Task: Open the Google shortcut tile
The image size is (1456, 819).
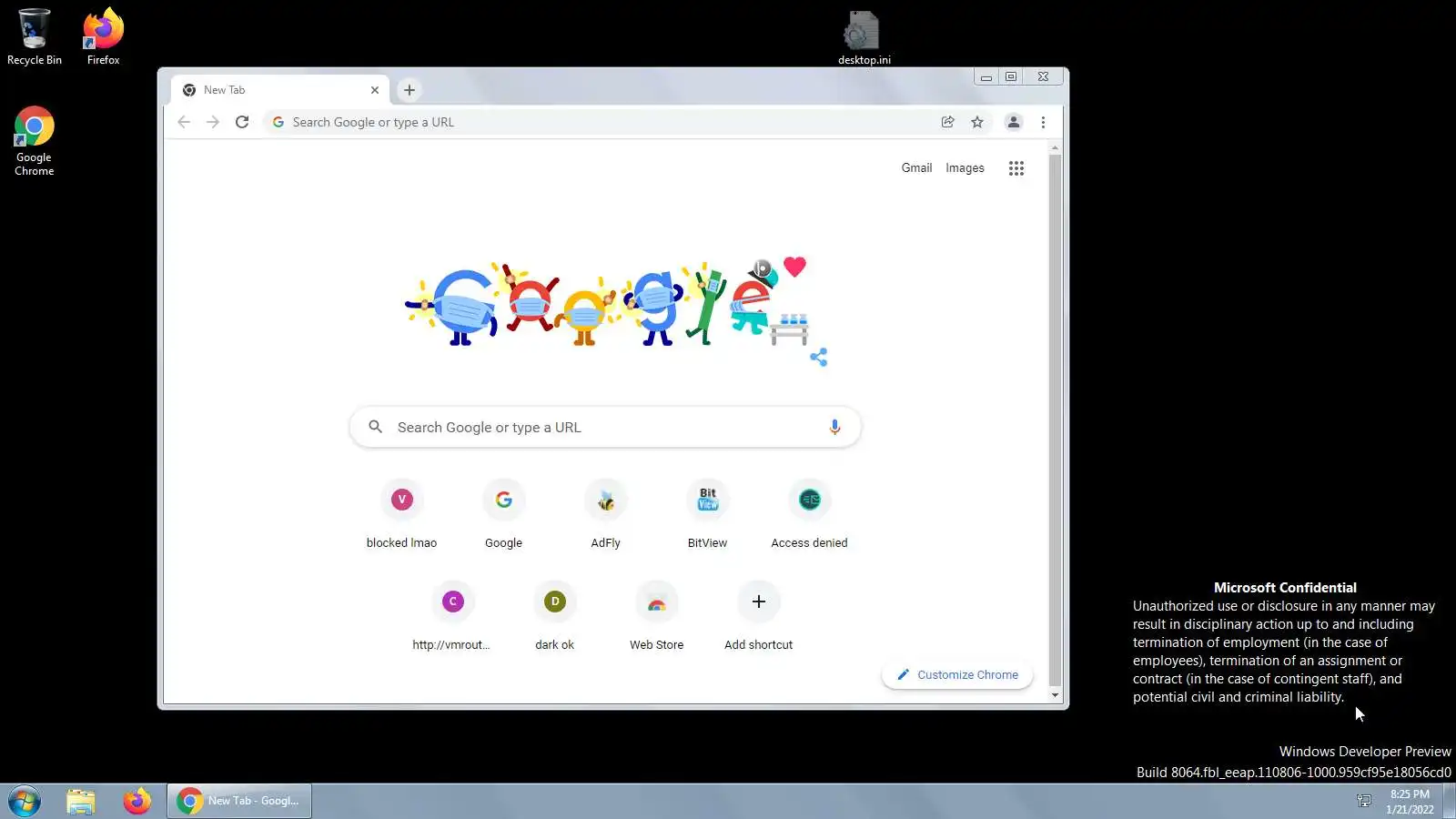Action: point(503,516)
